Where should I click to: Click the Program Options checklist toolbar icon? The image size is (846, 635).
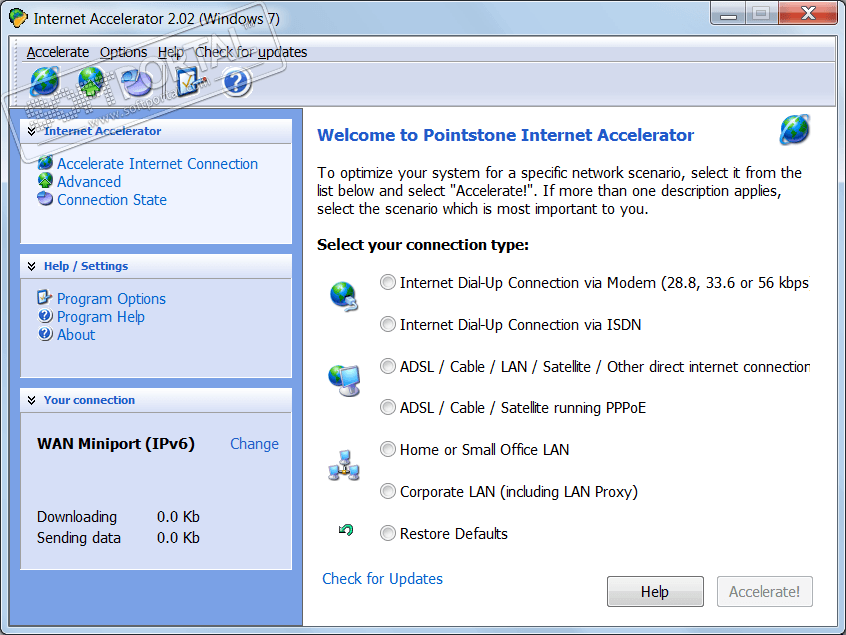pos(190,81)
